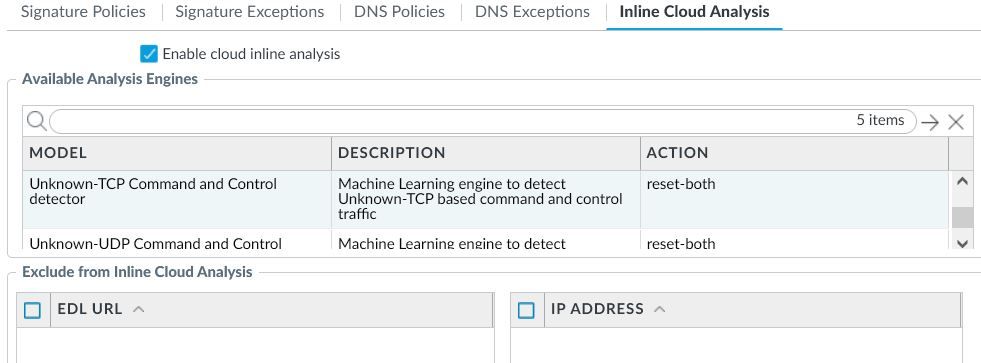Click scrollbar up arrow in engines list
Viewport: 981px width, 363px height.
click(x=962, y=182)
